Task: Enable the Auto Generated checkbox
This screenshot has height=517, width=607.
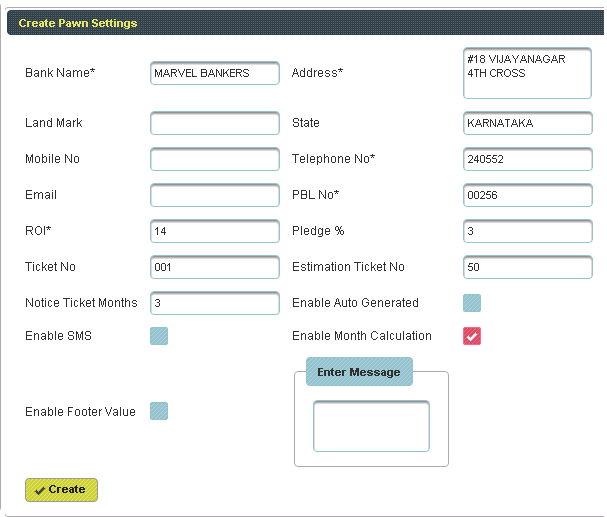Action: click(472, 303)
